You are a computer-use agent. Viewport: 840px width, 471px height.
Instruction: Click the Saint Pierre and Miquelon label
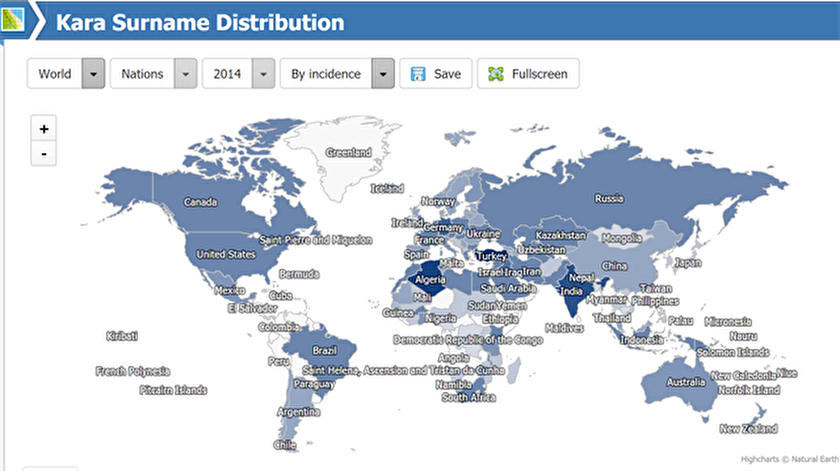(316, 240)
